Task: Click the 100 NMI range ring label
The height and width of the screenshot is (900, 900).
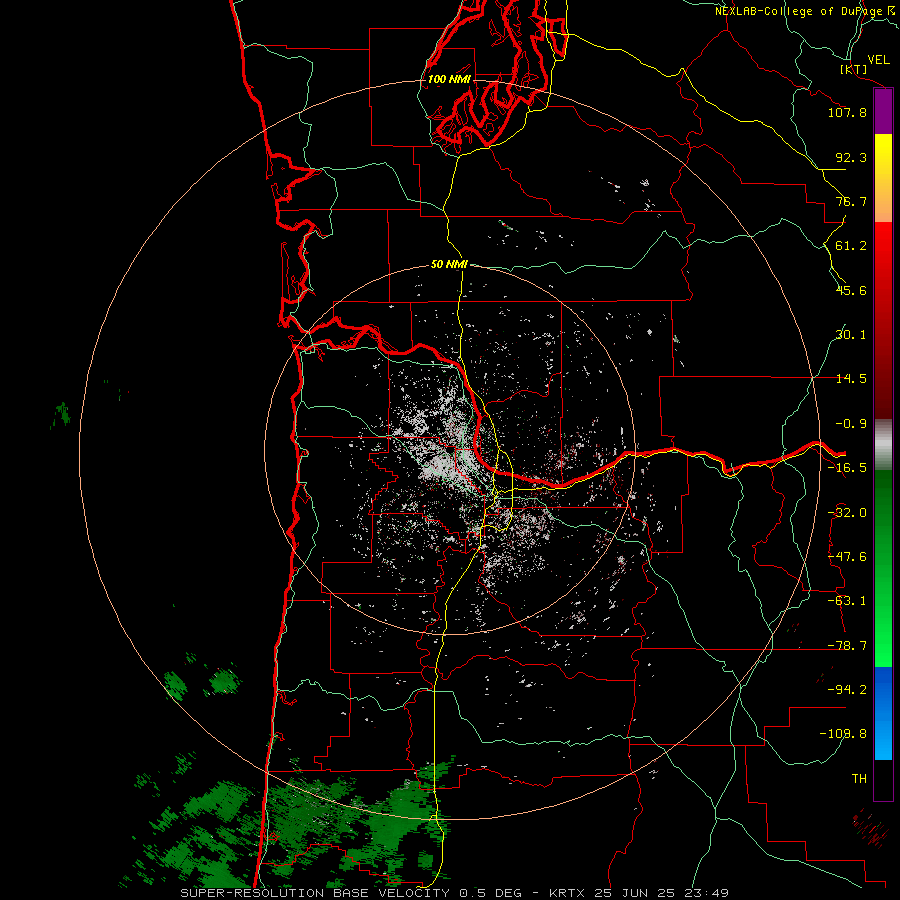Action: tap(449, 79)
